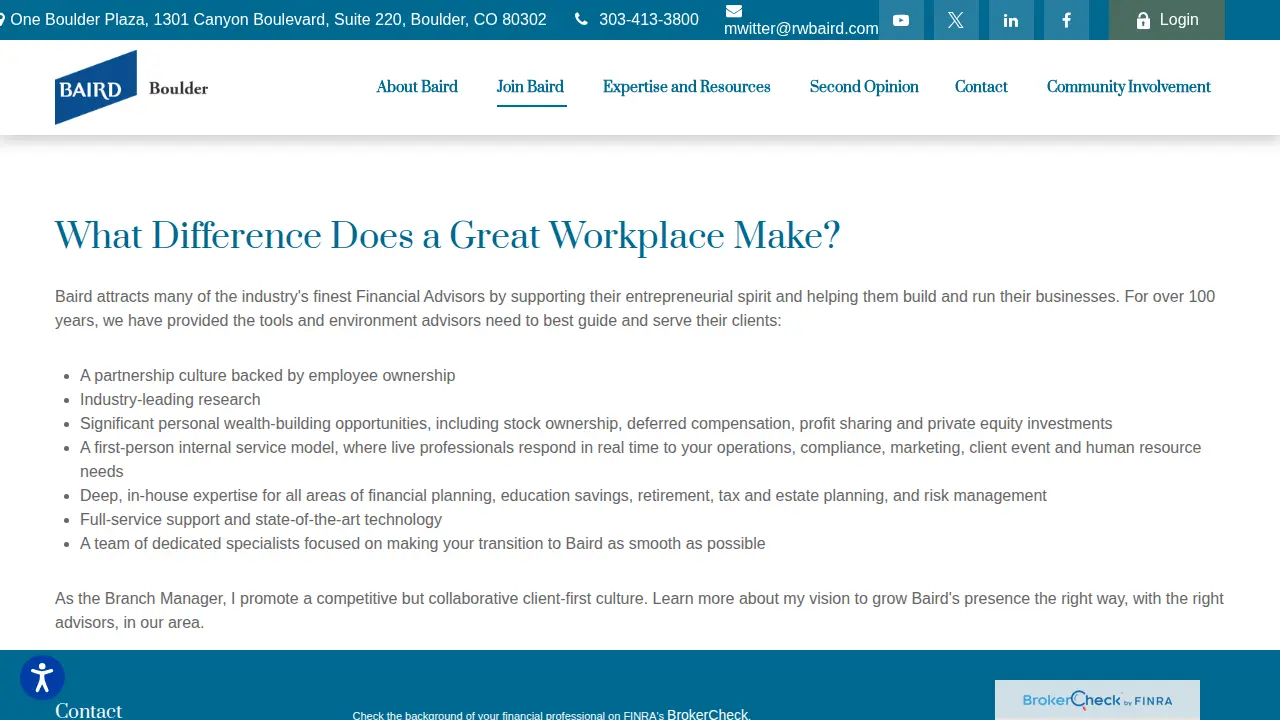This screenshot has width=1280, height=720.
Task: Open the accessibility widget icon
Action: (x=42, y=678)
